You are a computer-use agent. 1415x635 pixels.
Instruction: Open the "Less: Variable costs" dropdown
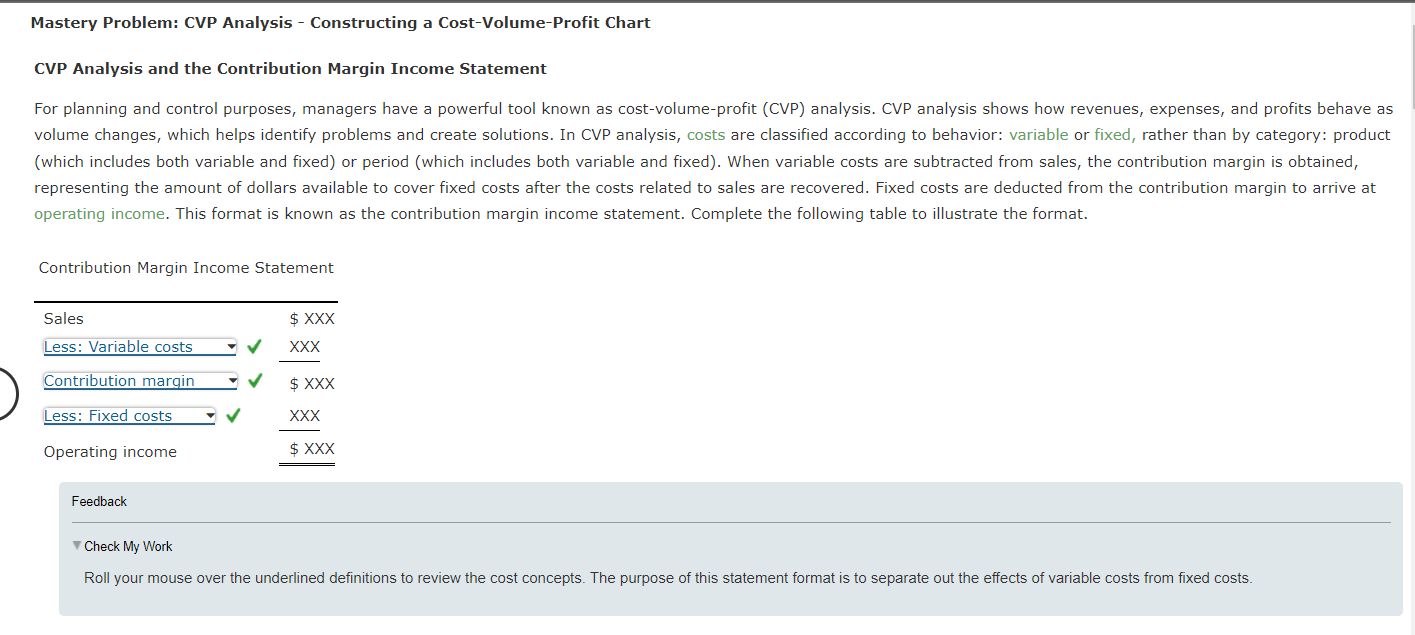click(139, 346)
